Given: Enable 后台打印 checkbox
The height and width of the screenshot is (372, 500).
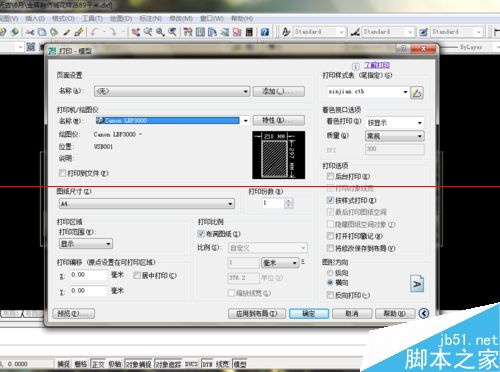Looking at the screenshot, I should [x=330, y=176].
